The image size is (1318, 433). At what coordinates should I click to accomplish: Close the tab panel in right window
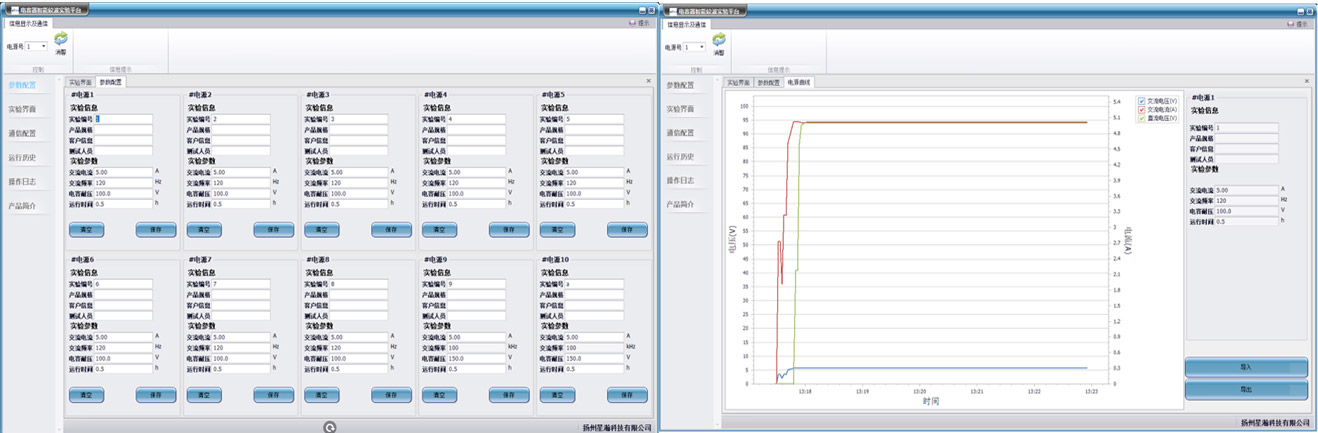tap(1306, 82)
